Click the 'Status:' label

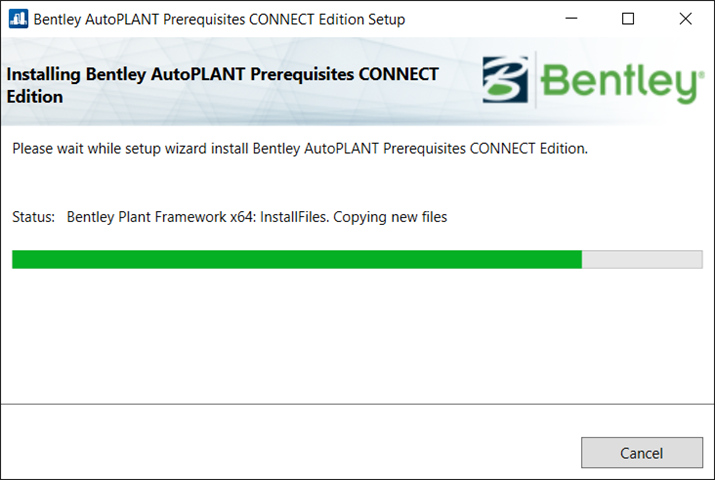click(34, 217)
